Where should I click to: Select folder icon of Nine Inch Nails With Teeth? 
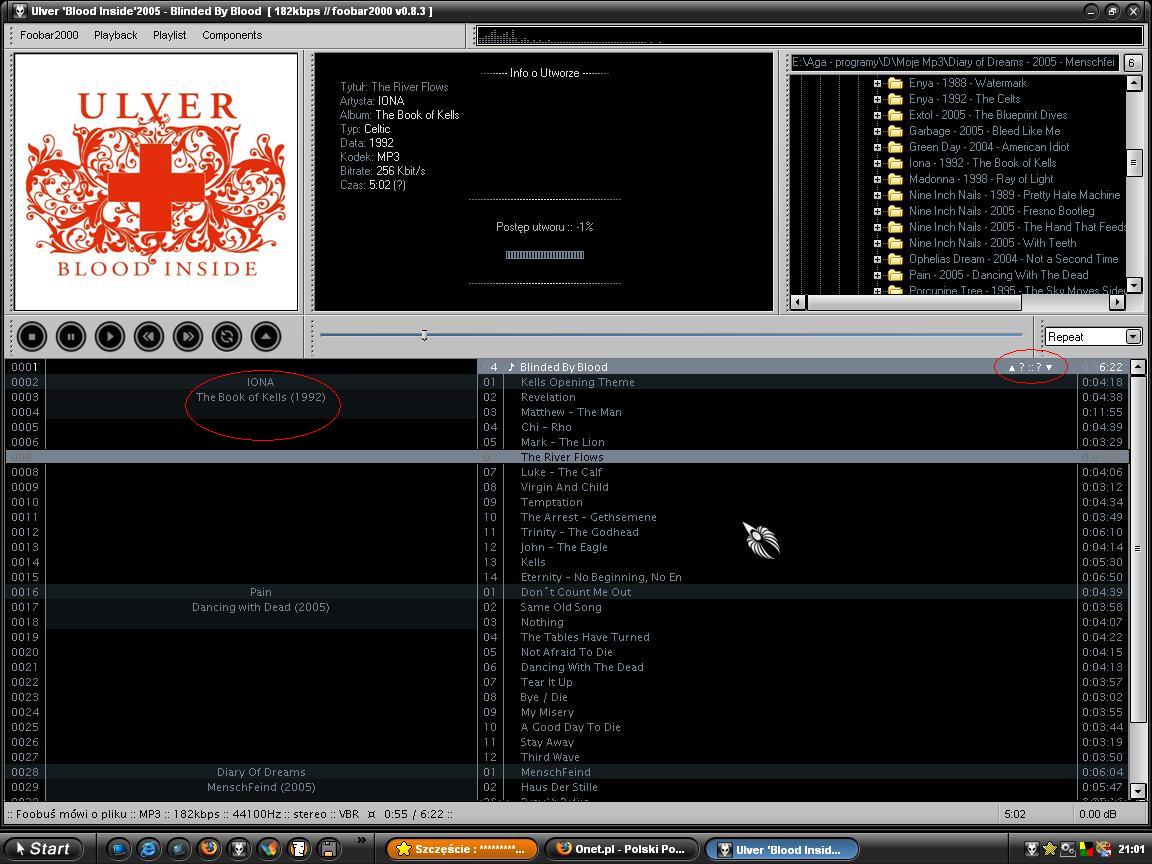click(895, 243)
